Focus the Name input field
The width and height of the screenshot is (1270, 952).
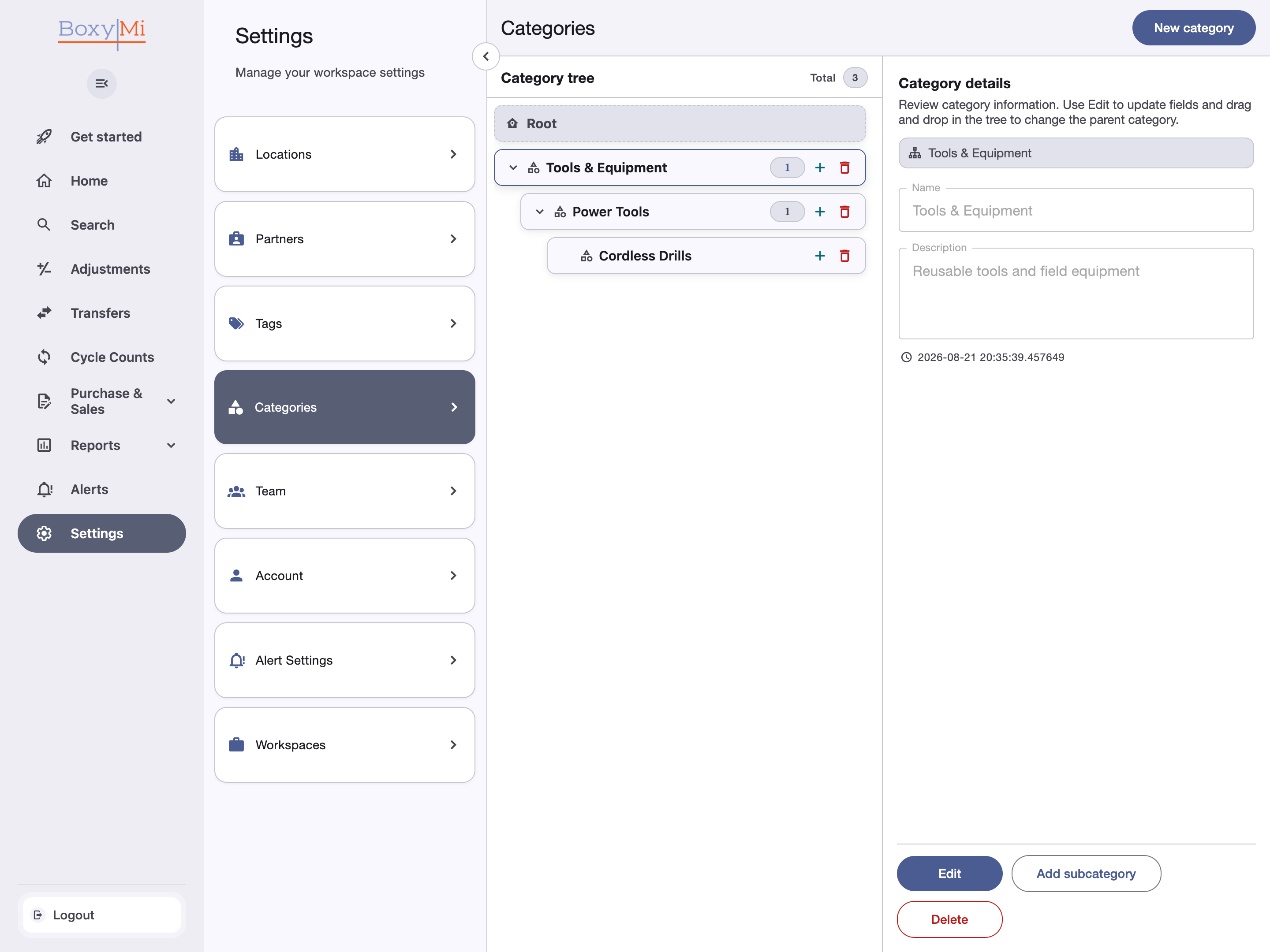1076,211
